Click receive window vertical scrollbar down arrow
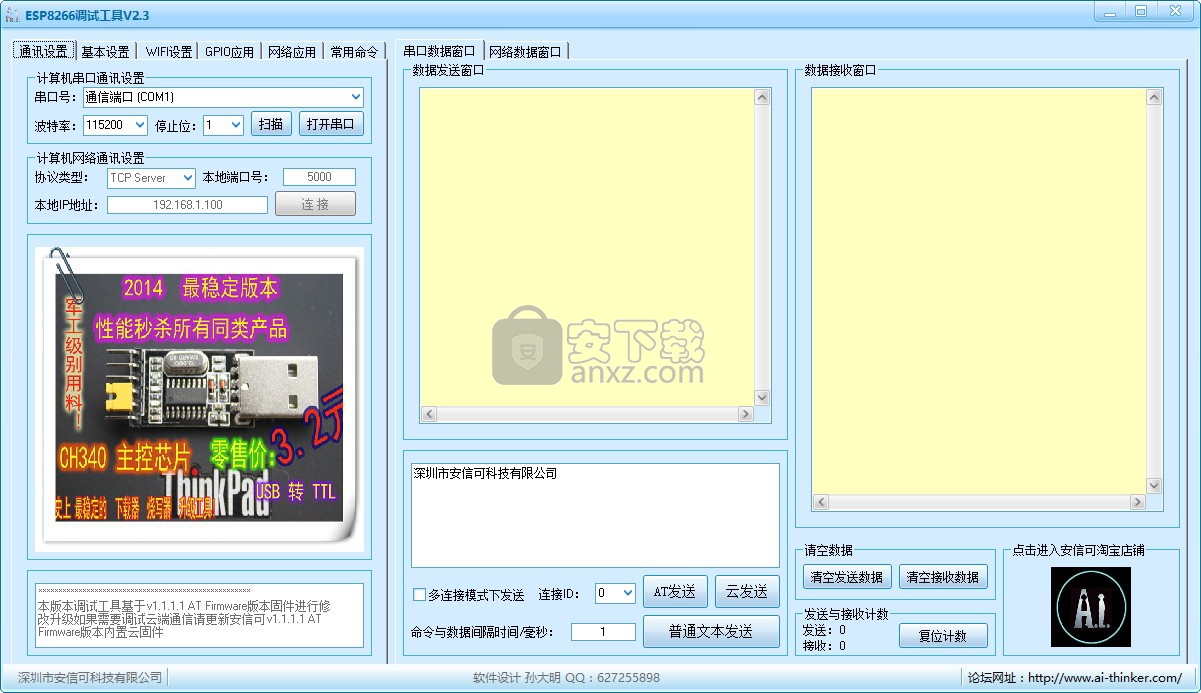 point(1155,485)
